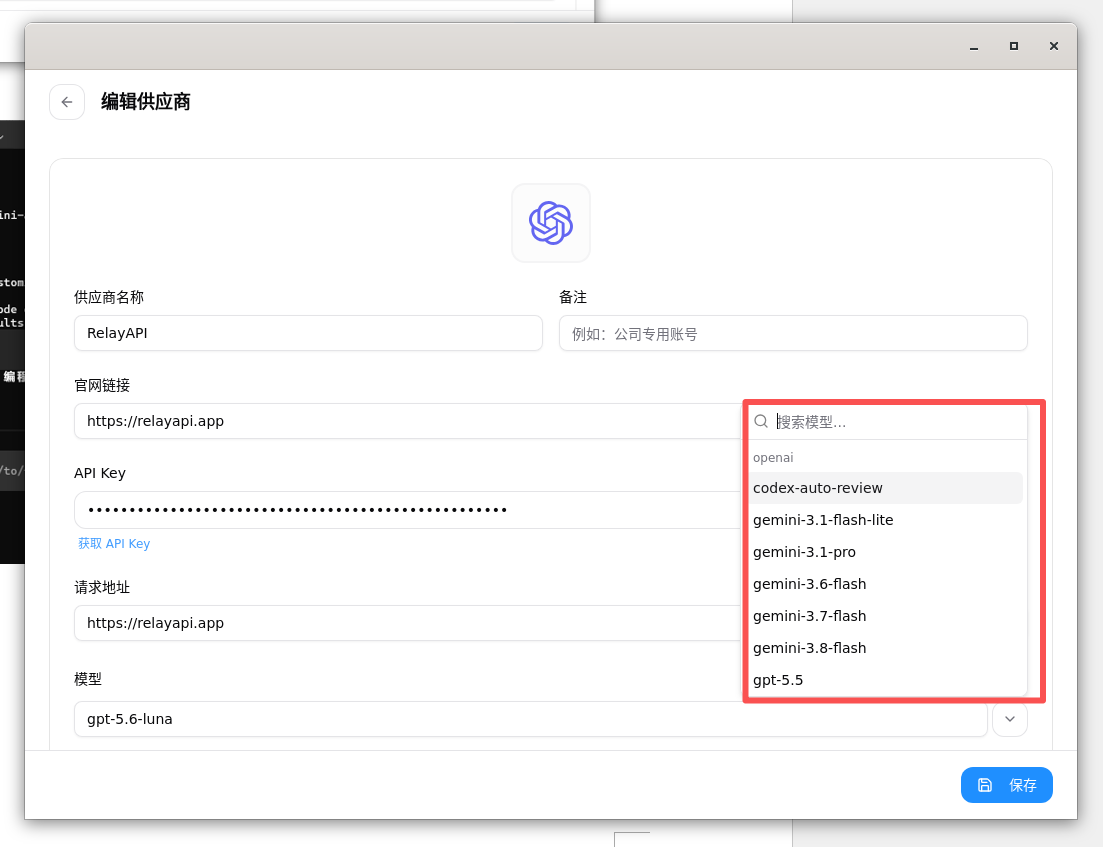Click the 官网链接 URL input field
Screen dimensions: 1103x848
pos(408,421)
